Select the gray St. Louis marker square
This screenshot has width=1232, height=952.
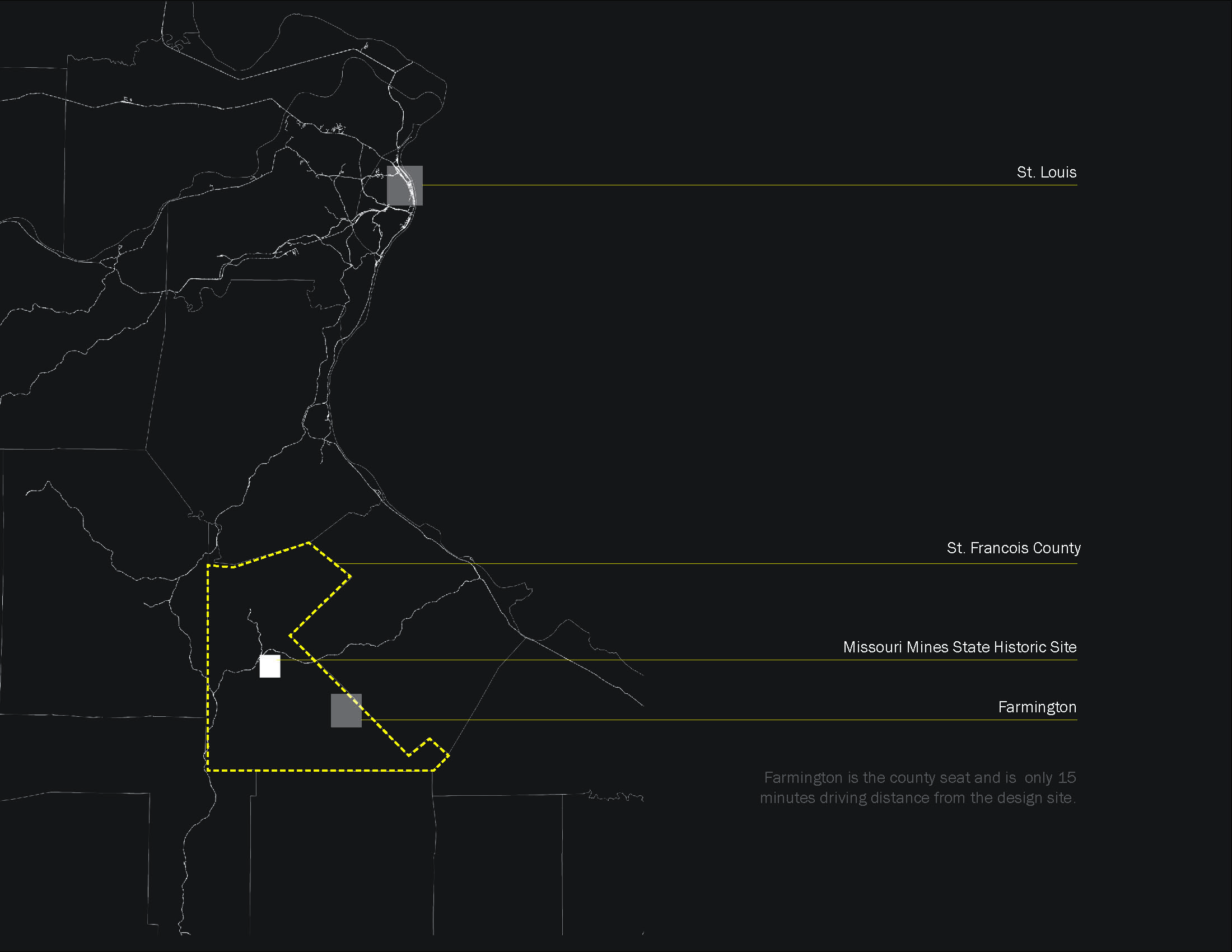(x=404, y=185)
